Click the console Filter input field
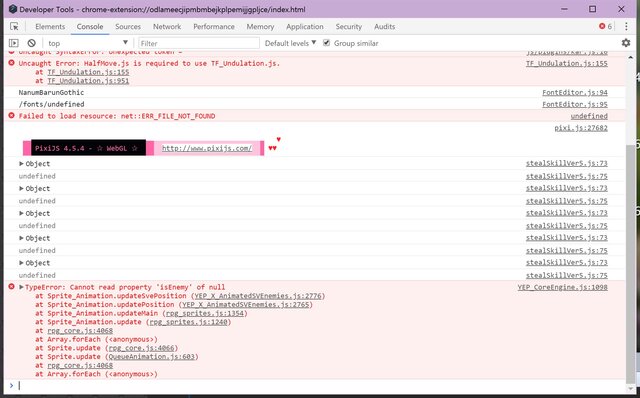640x398 pixels. coord(199,43)
